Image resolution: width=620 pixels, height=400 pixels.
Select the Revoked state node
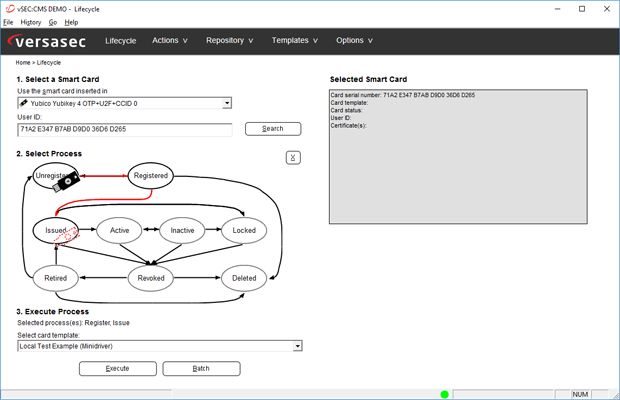tap(151, 278)
